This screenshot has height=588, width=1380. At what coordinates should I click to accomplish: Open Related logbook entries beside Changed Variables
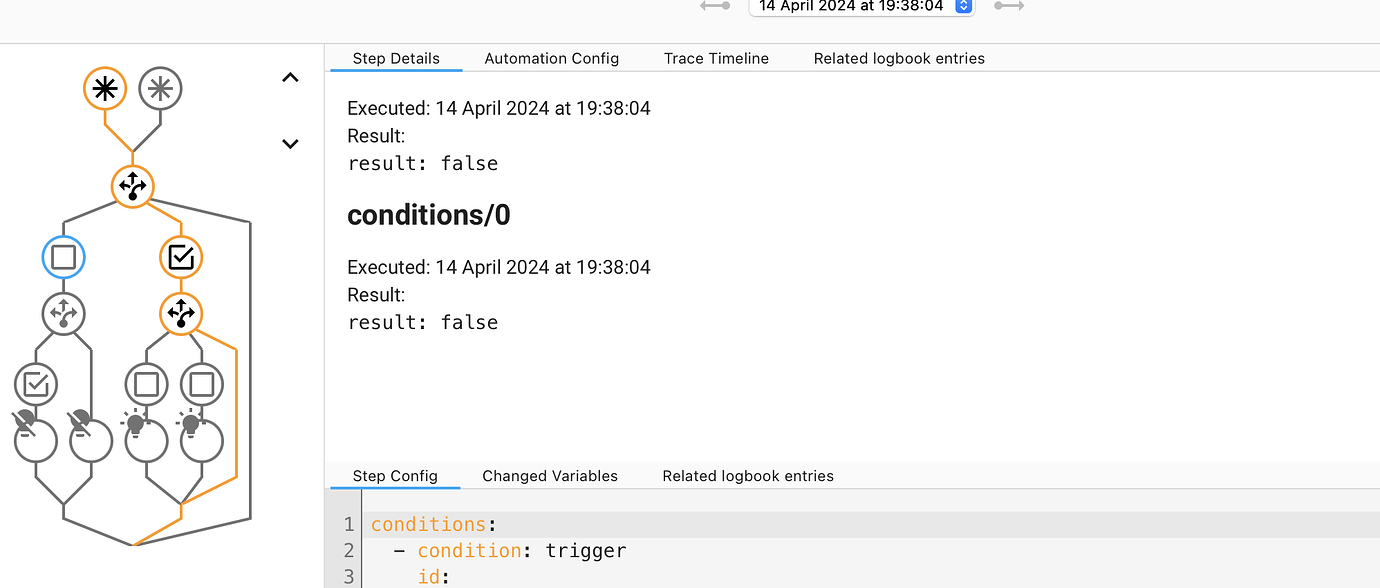click(x=748, y=476)
